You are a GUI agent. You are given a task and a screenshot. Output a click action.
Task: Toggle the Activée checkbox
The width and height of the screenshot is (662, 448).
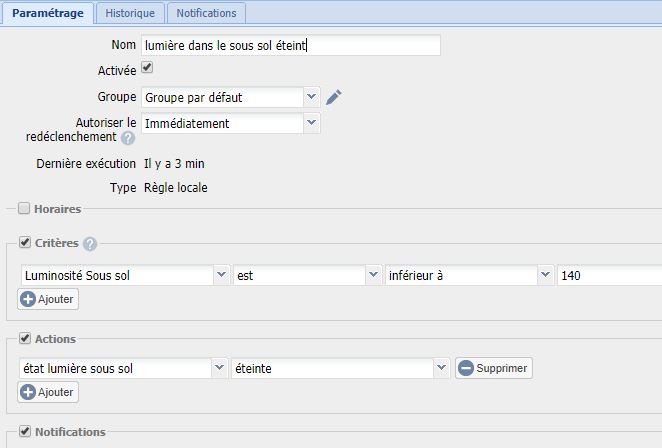click(x=147, y=68)
